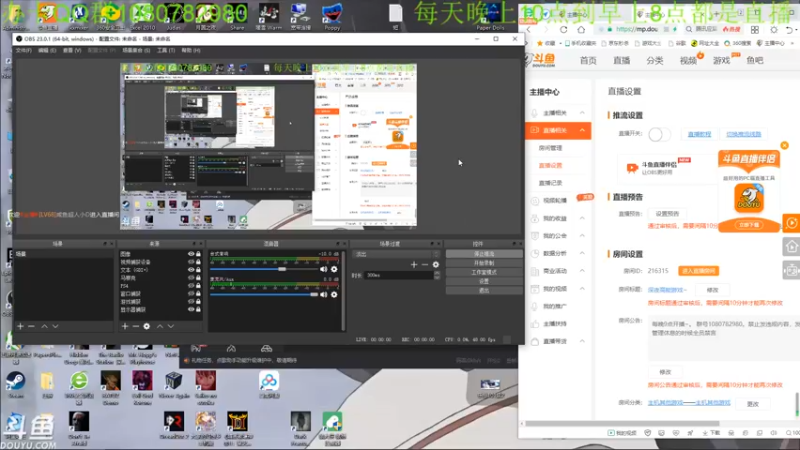Click floating home icon on browser right edge
The width and height of the screenshot is (800, 450).
pyautogui.click(x=791, y=247)
